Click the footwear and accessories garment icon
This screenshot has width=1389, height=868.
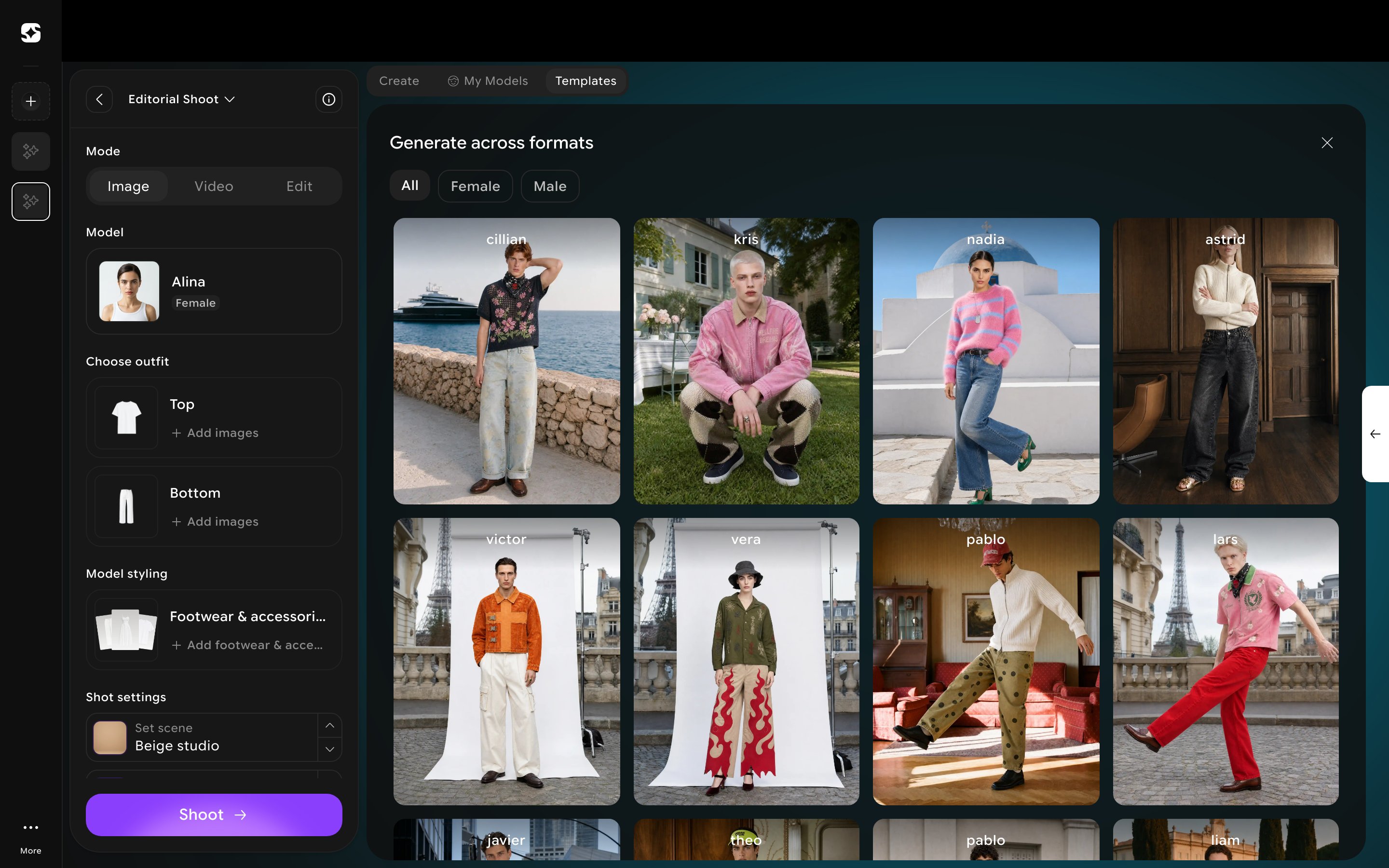(126, 630)
